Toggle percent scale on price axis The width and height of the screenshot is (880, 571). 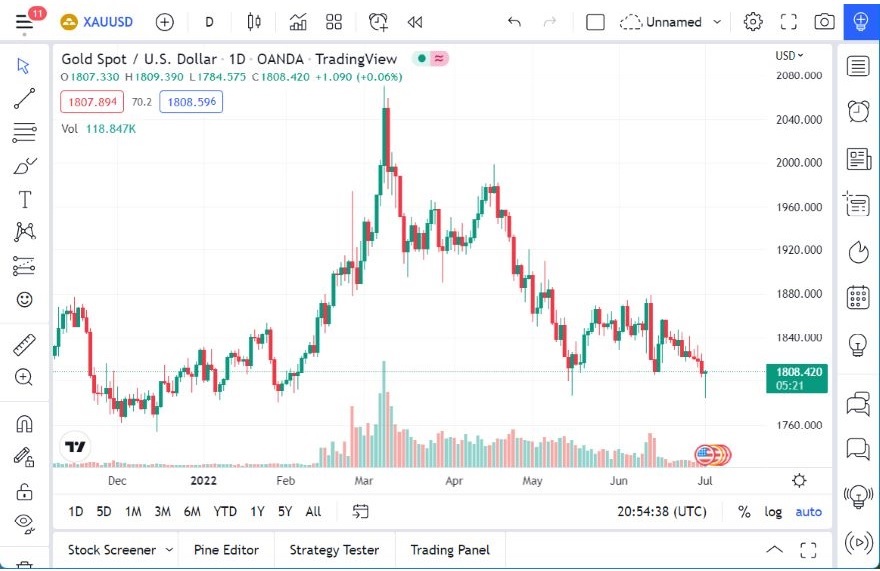pyautogui.click(x=744, y=512)
